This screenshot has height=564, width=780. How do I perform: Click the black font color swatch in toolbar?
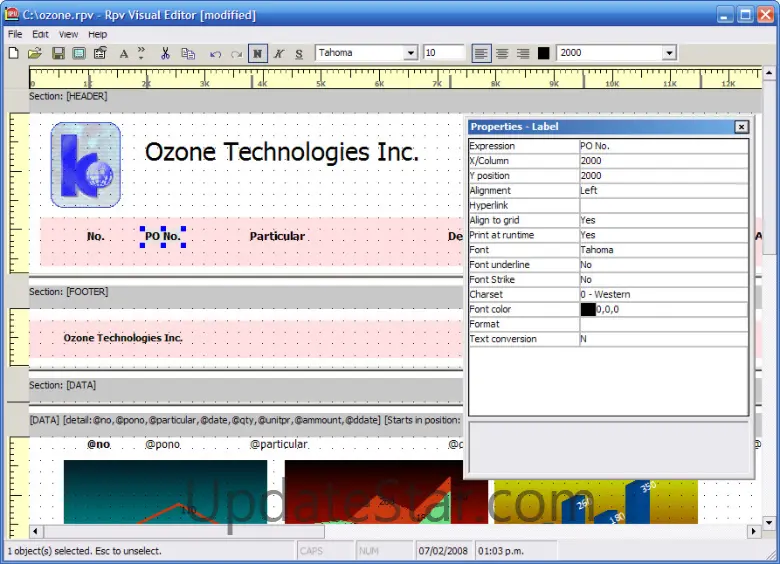point(543,53)
